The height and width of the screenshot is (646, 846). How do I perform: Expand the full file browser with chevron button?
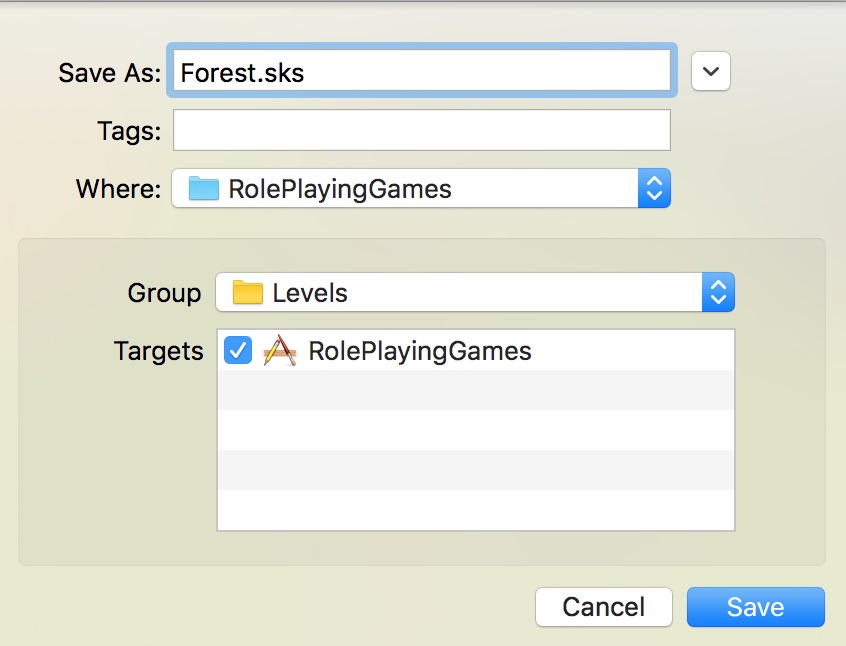coord(711,72)
